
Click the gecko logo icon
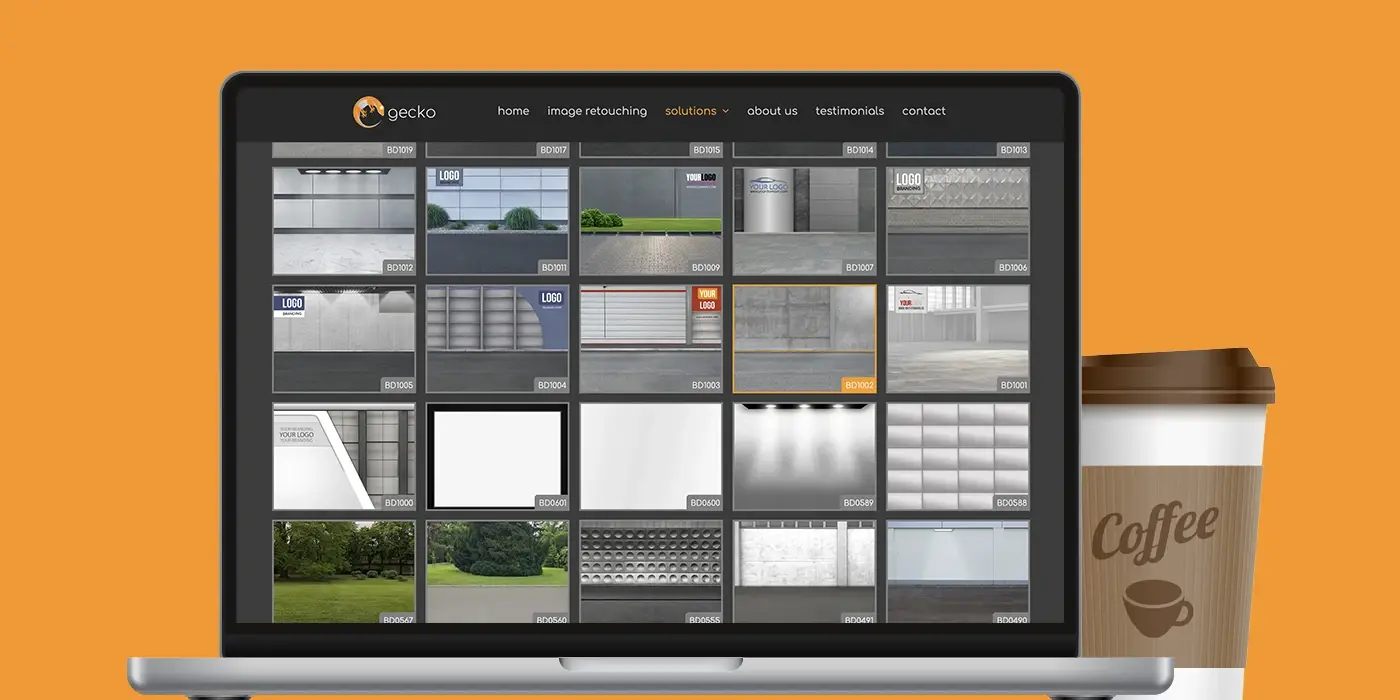click(368, 111)
